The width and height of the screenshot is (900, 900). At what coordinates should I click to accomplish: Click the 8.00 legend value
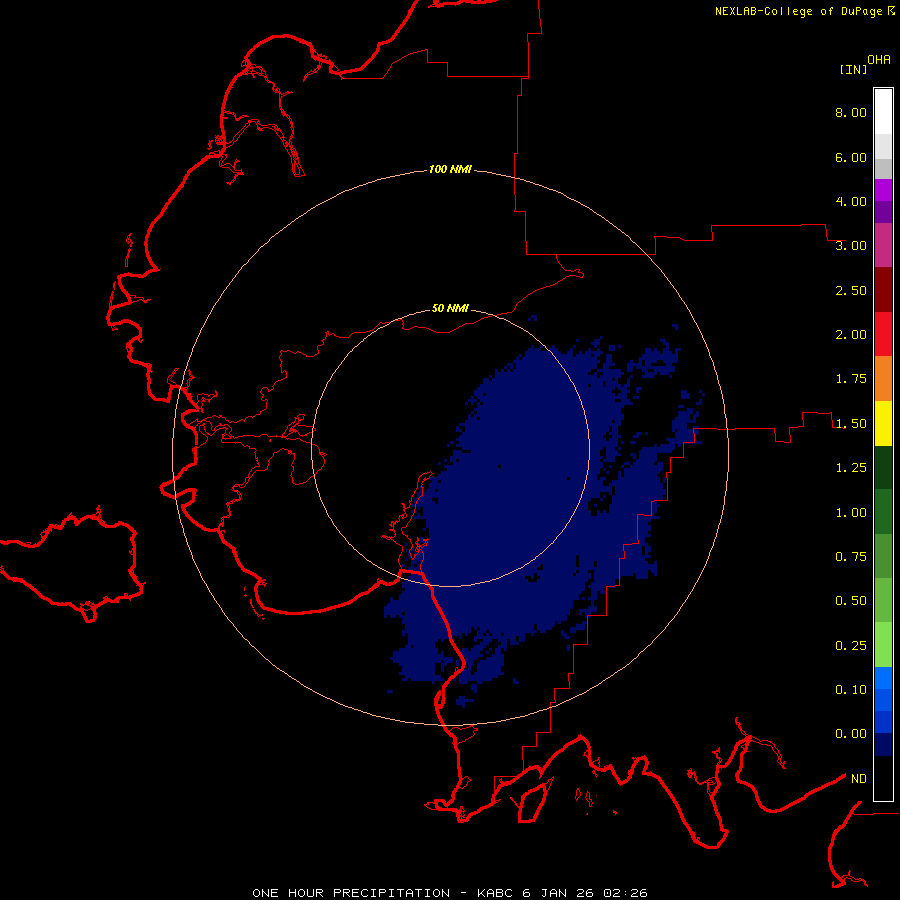tap(851, 112)
